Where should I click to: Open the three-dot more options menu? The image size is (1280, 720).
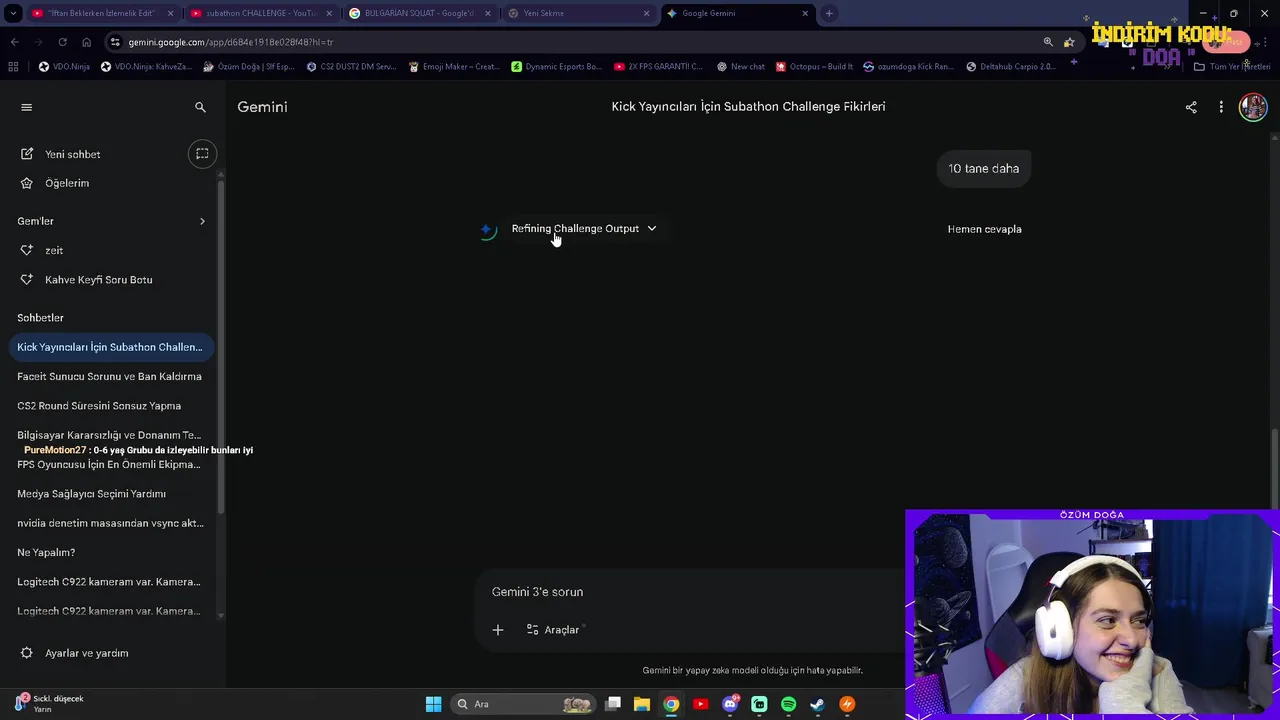point(1221,107)
